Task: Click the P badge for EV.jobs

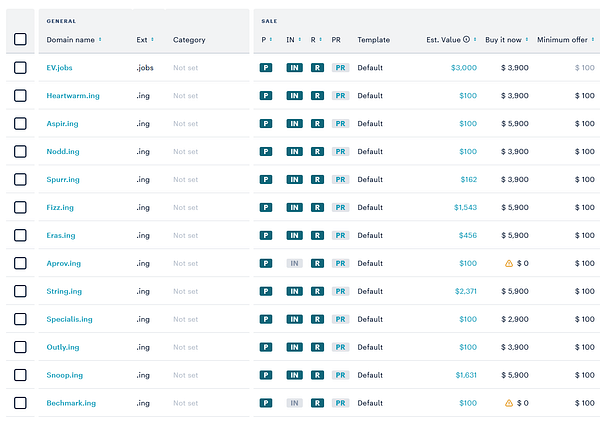Action: click(x=266, y=68)
